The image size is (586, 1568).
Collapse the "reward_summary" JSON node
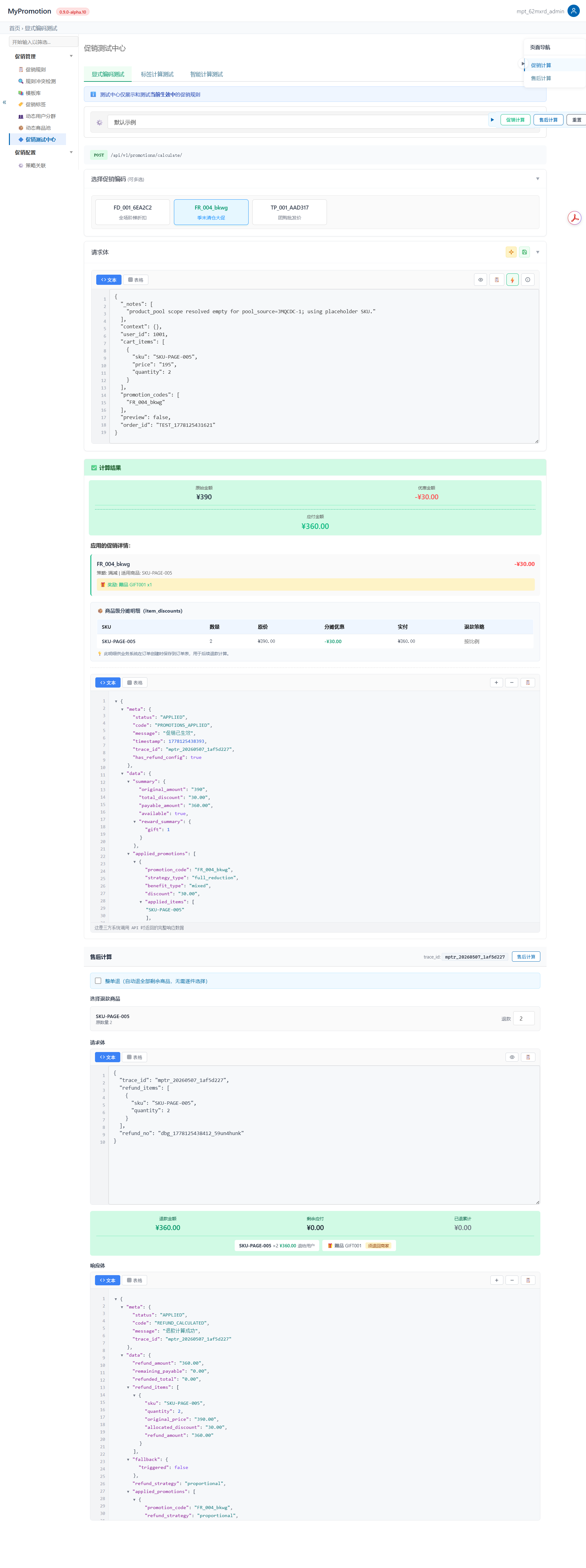coord(134,822)
